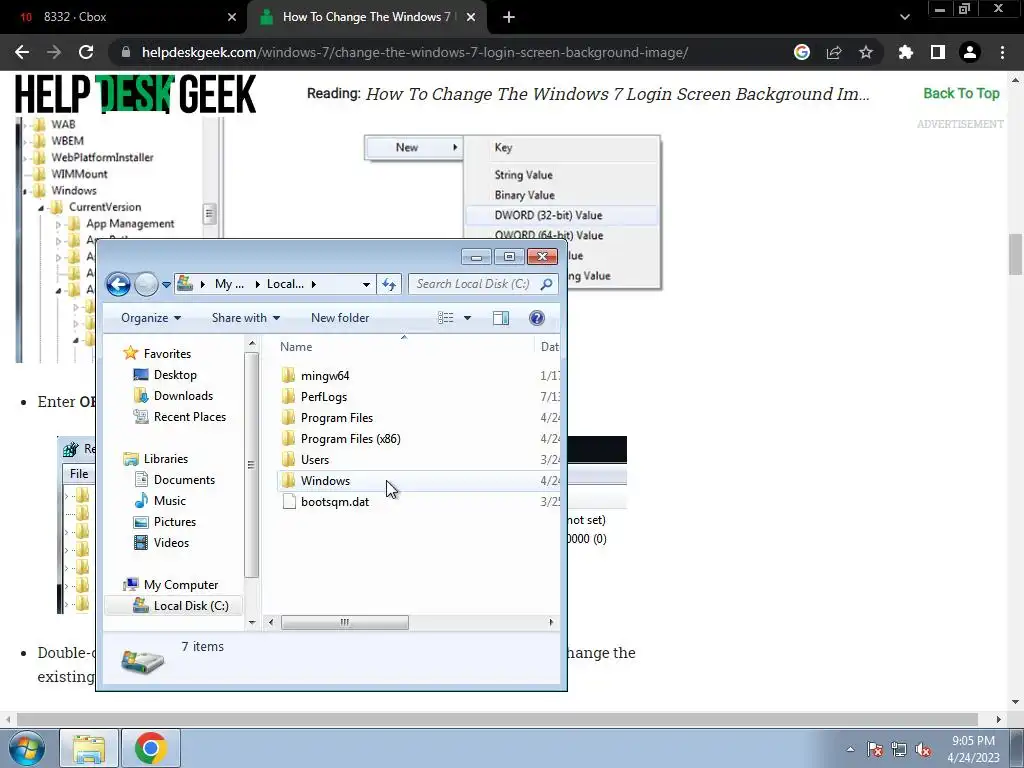Viewport: 1024px width, 768px height.
Task: Open recent locations dropdown beside Explorer forward button
Action: tap(166, 285)
